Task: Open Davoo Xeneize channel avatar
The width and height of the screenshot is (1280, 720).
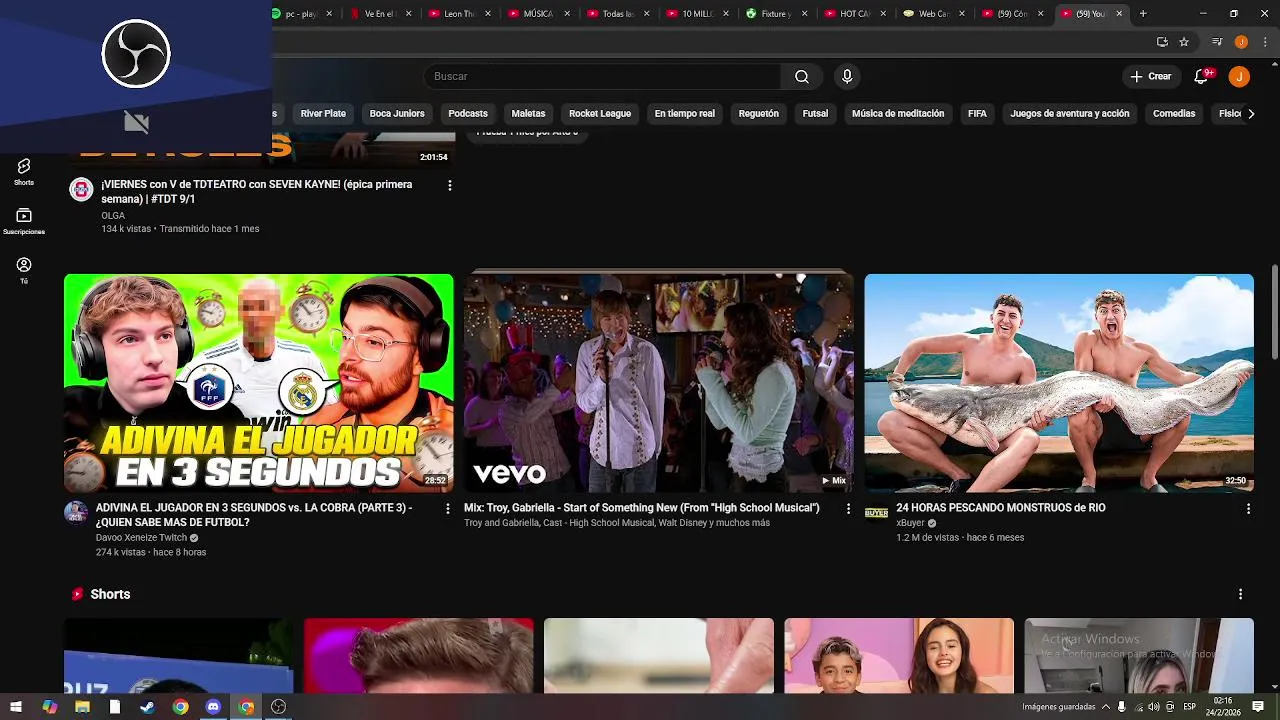Action: (76, 512)
